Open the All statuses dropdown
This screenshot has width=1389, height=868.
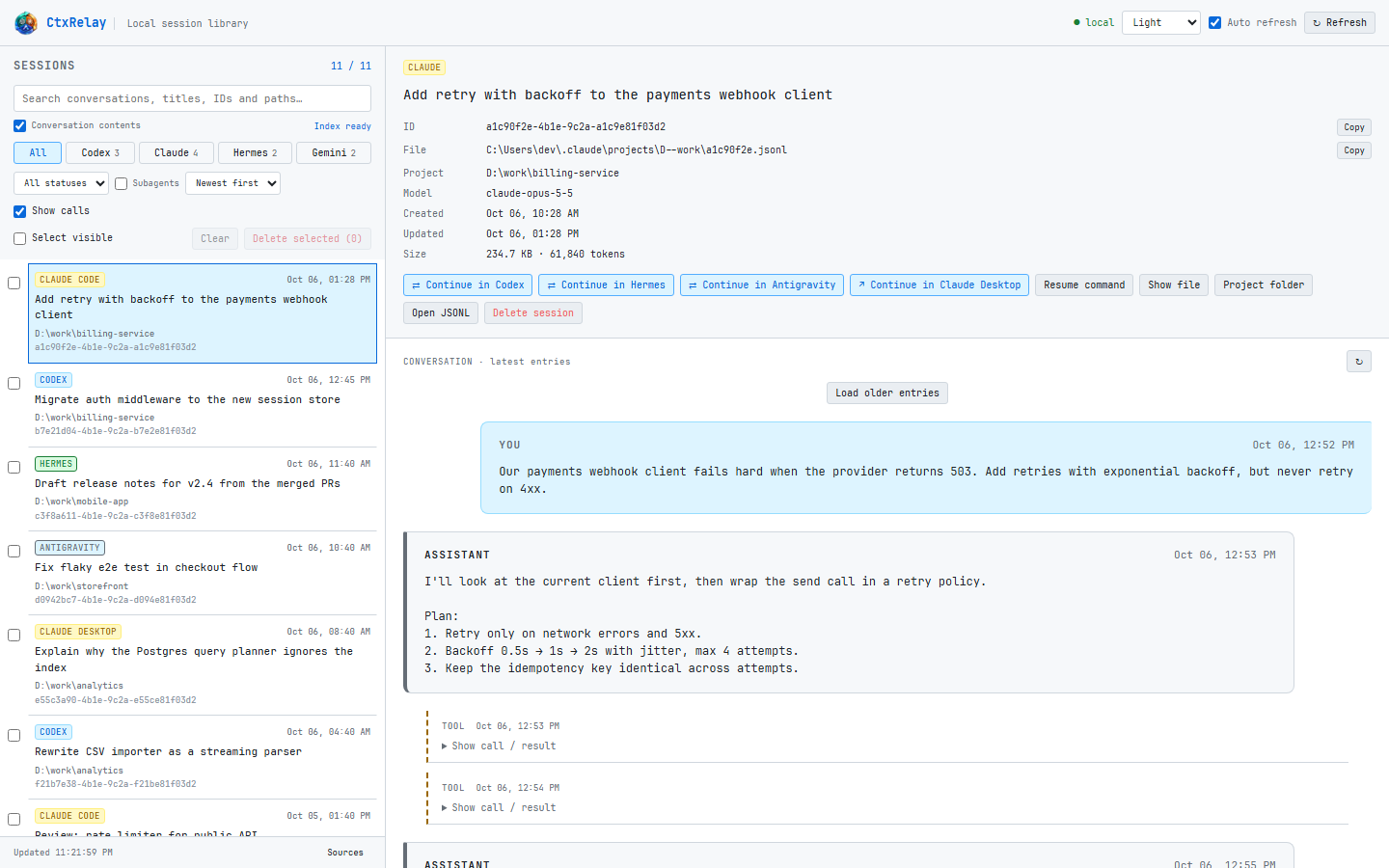pyautogui.click(x=61, y=183)
